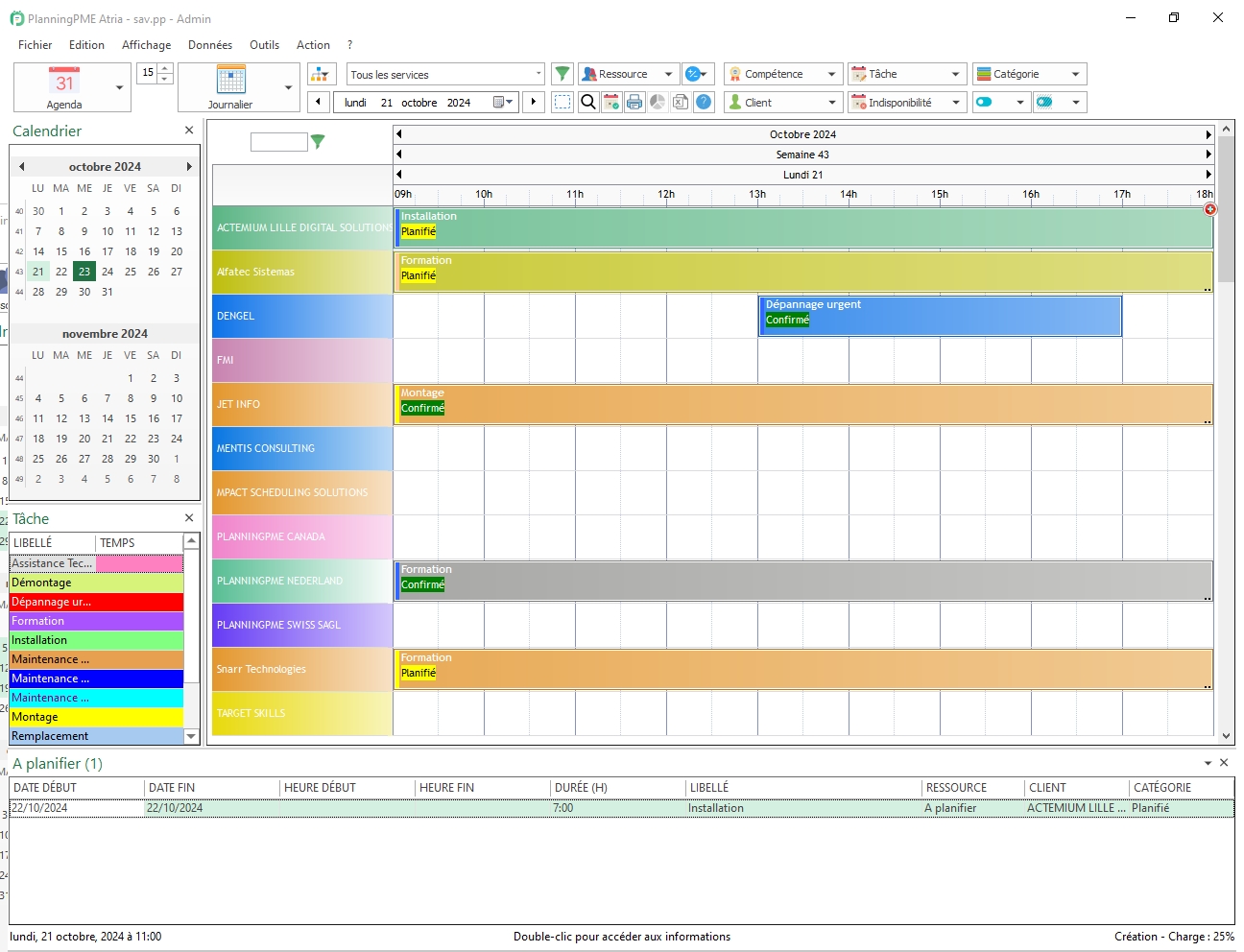Click the pie chart statistics icon

658,102
